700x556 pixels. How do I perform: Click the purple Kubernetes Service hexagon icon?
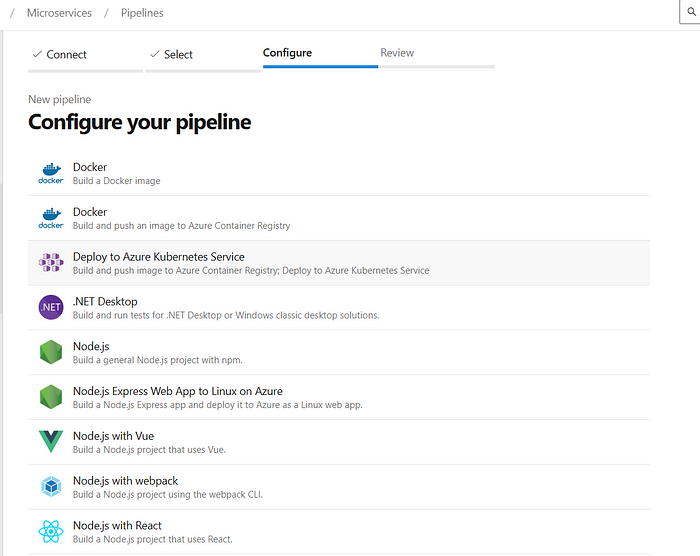(51, 263)
